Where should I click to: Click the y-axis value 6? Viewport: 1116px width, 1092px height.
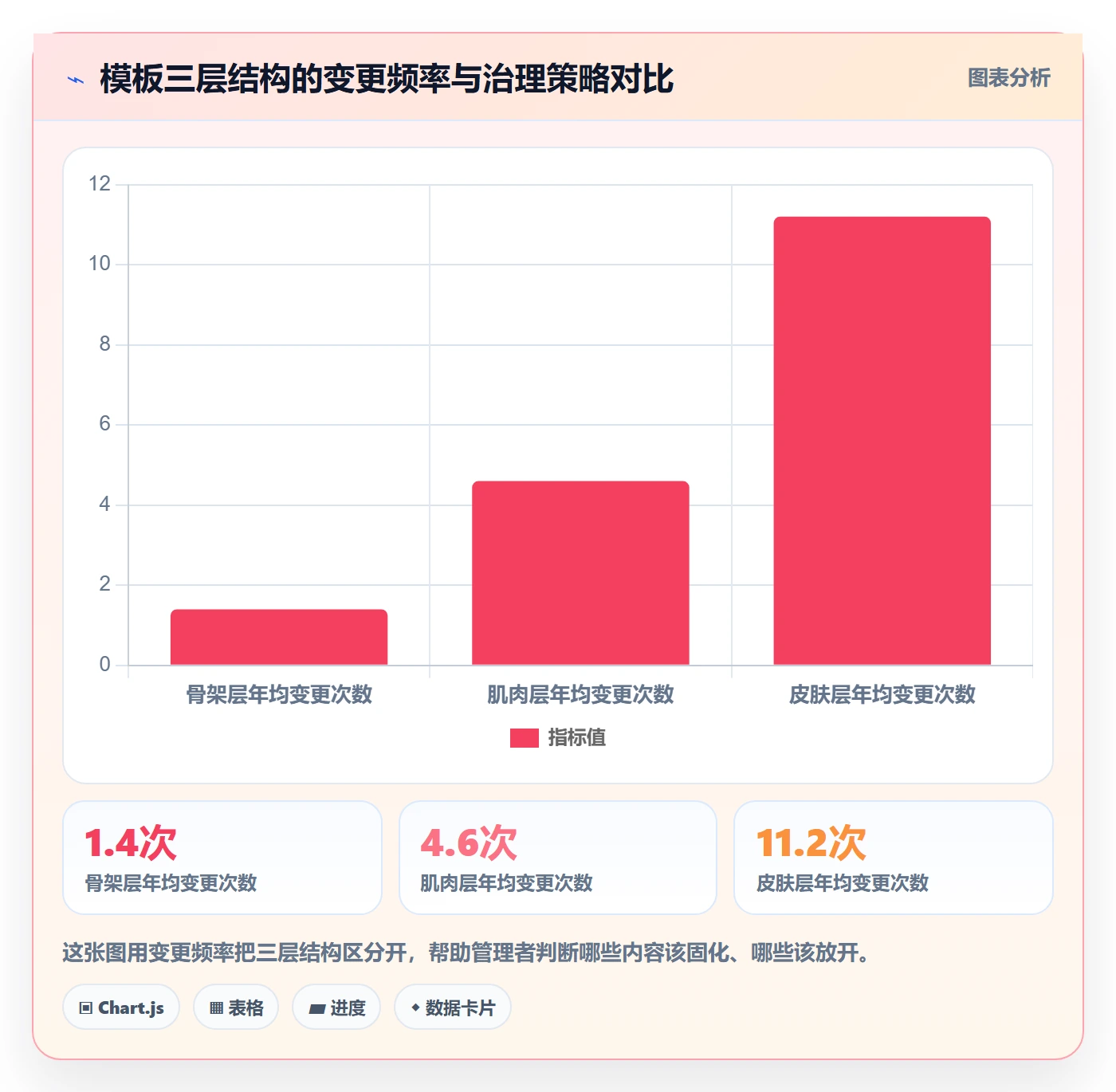(x=104, y=424)
